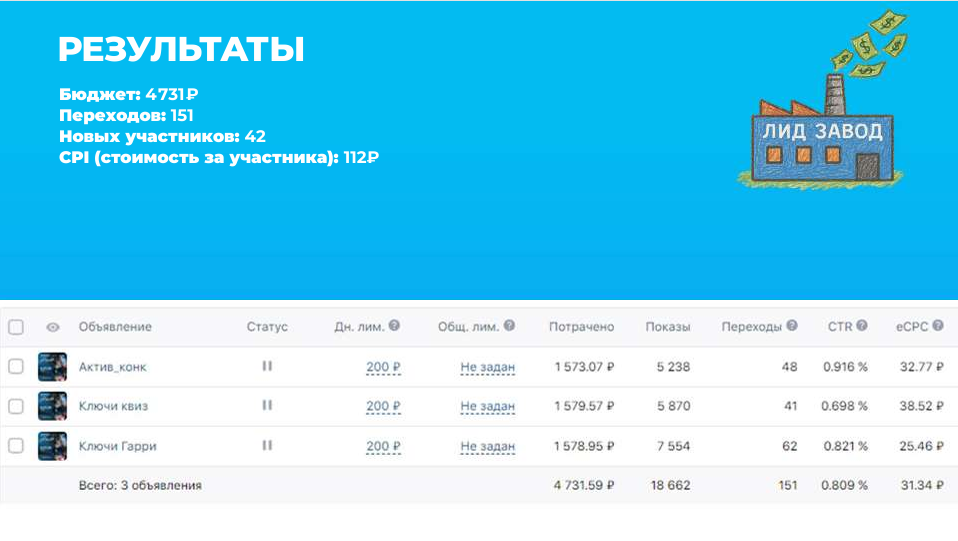Screen dimensions: 958x541
Task: Click the pause status icon for Ключи квиз
Action: (267, 406)
